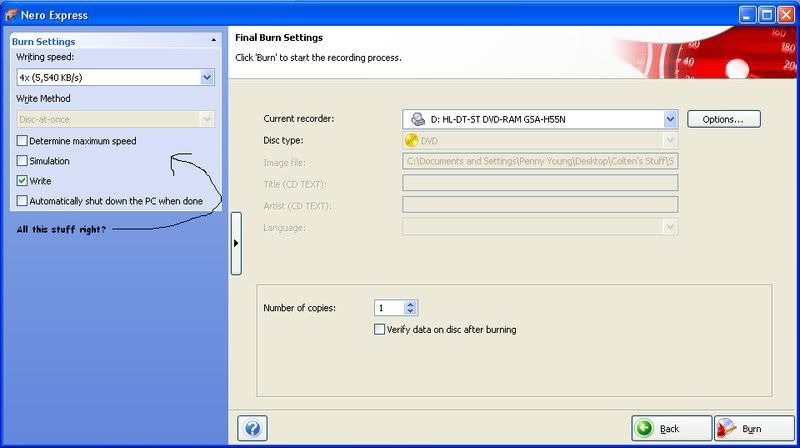The height and width of the screenshot is (448, 800).
Task: Uncheck the Write checkbox
Action: 22,181
